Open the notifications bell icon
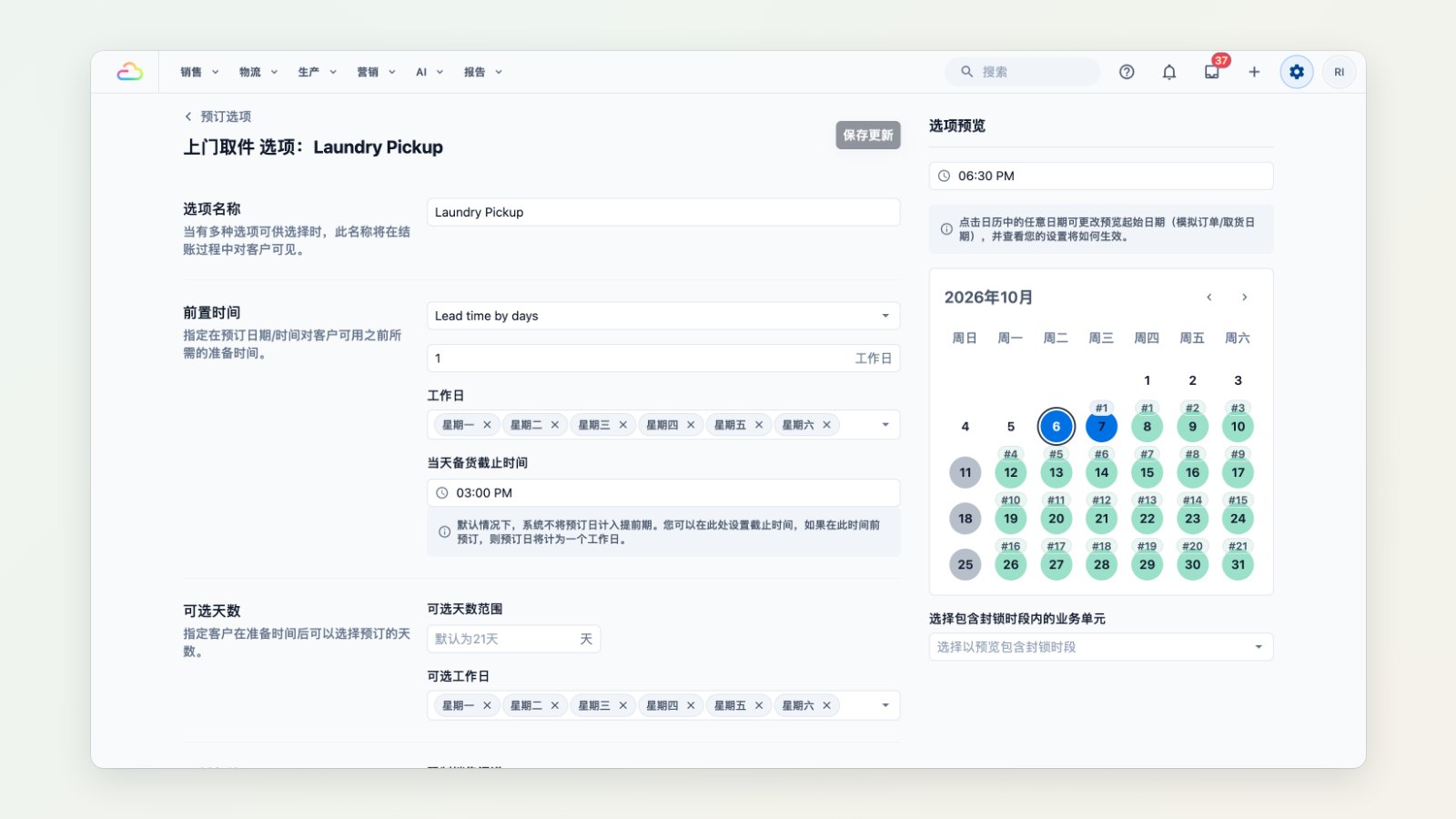This screenshot has width=1456, height=819. click(1169, 72)
